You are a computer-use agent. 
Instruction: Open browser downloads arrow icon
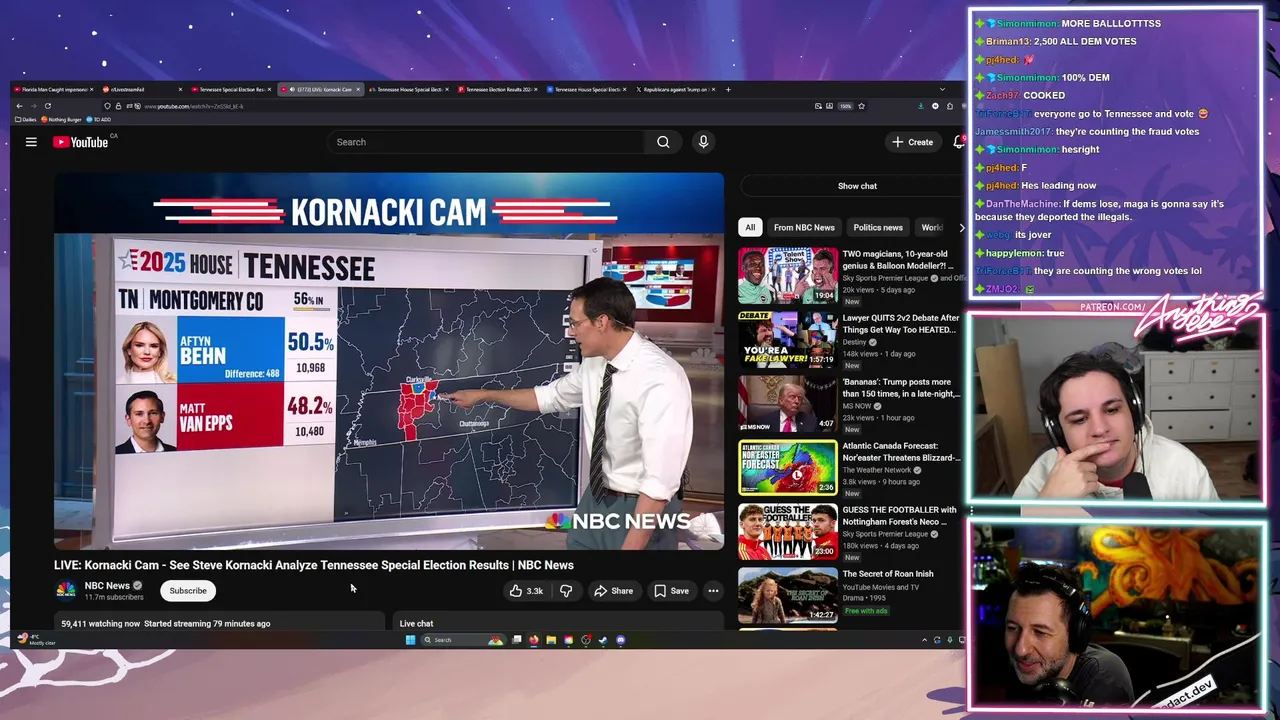921,106
